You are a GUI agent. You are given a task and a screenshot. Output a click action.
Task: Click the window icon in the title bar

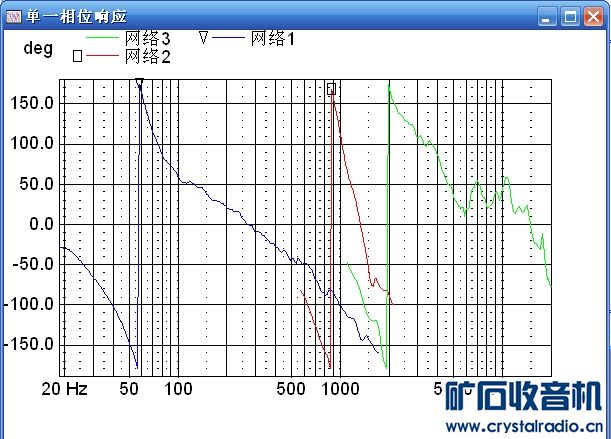(14, 17)
